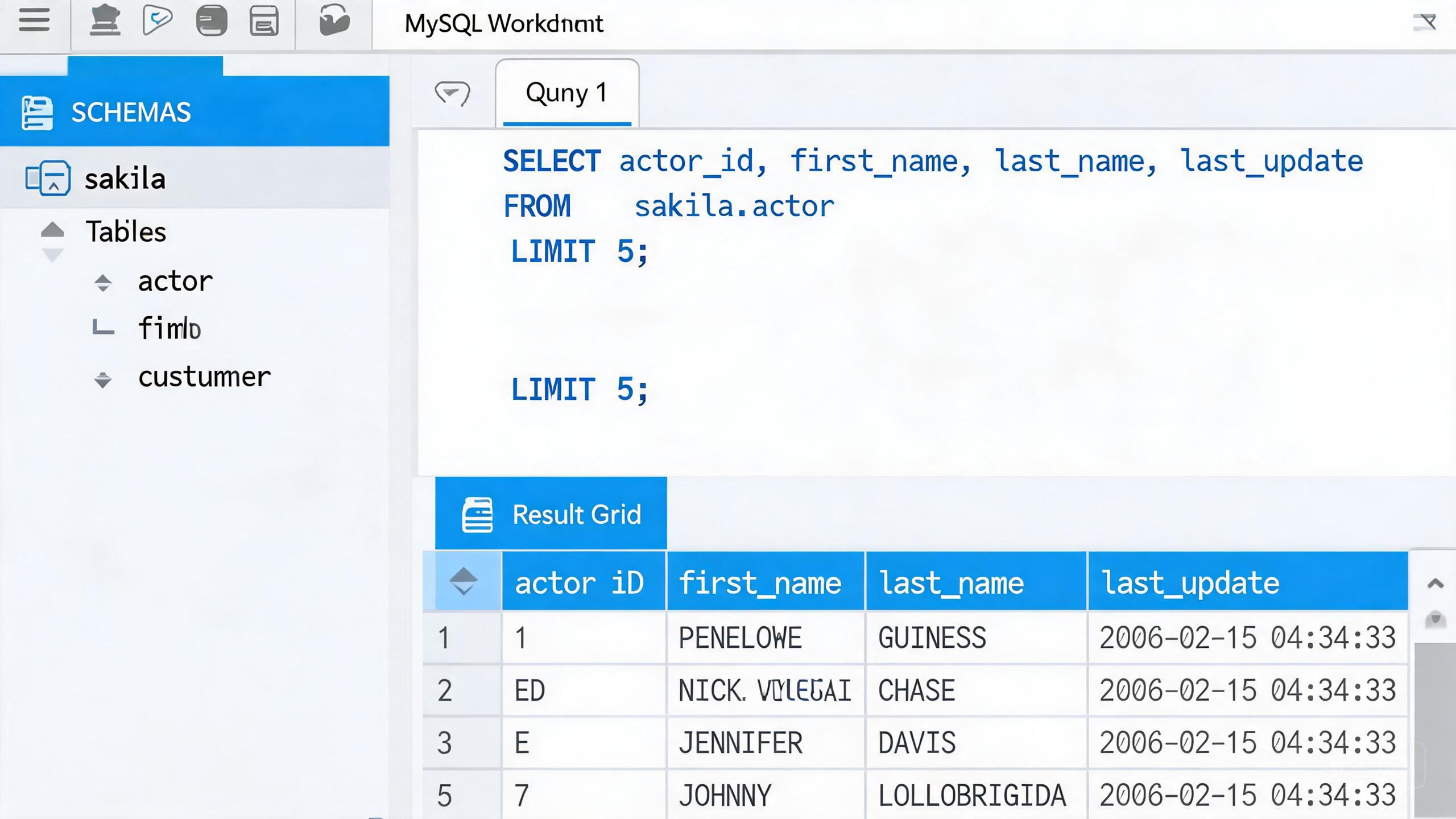Click the JENNIFER cell
This screenshot has width=1456, height=819.
point(766,743)
